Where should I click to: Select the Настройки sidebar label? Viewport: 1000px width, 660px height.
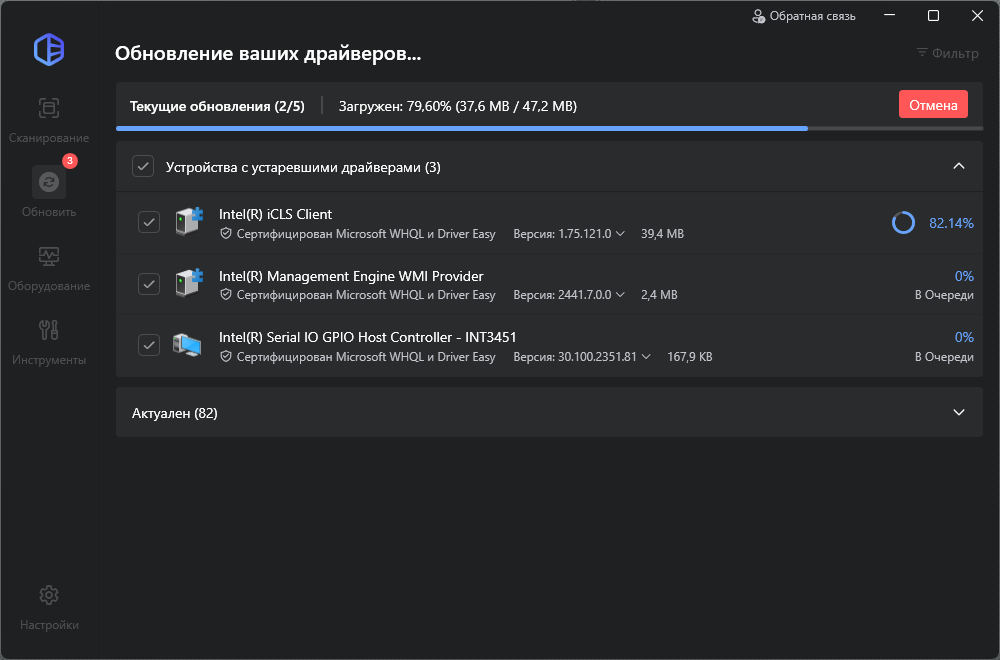click(49, 625)
